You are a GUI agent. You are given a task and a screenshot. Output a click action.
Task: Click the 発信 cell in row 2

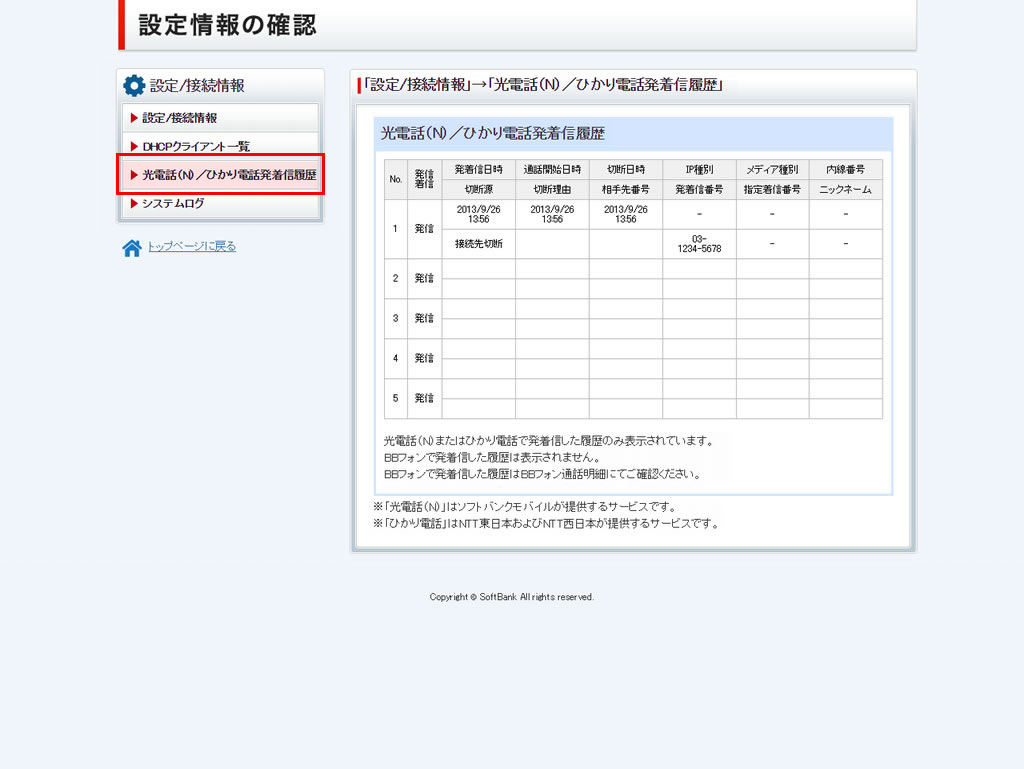[x=424, y=279]
